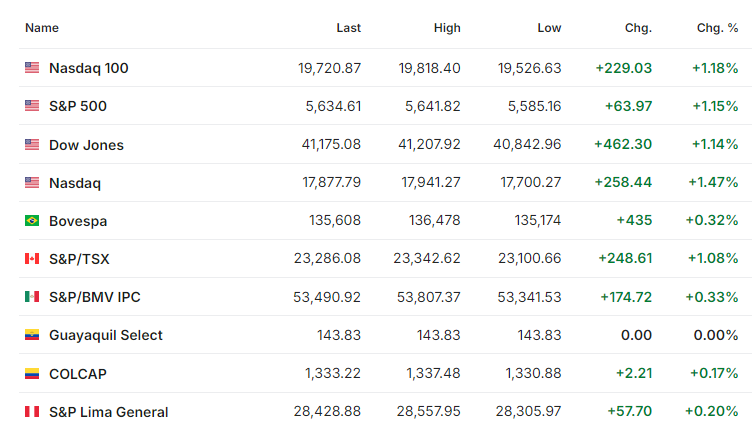Viewport: 752px width, 429px height.
Task: Sort by the Low column header
Action: 549,28
